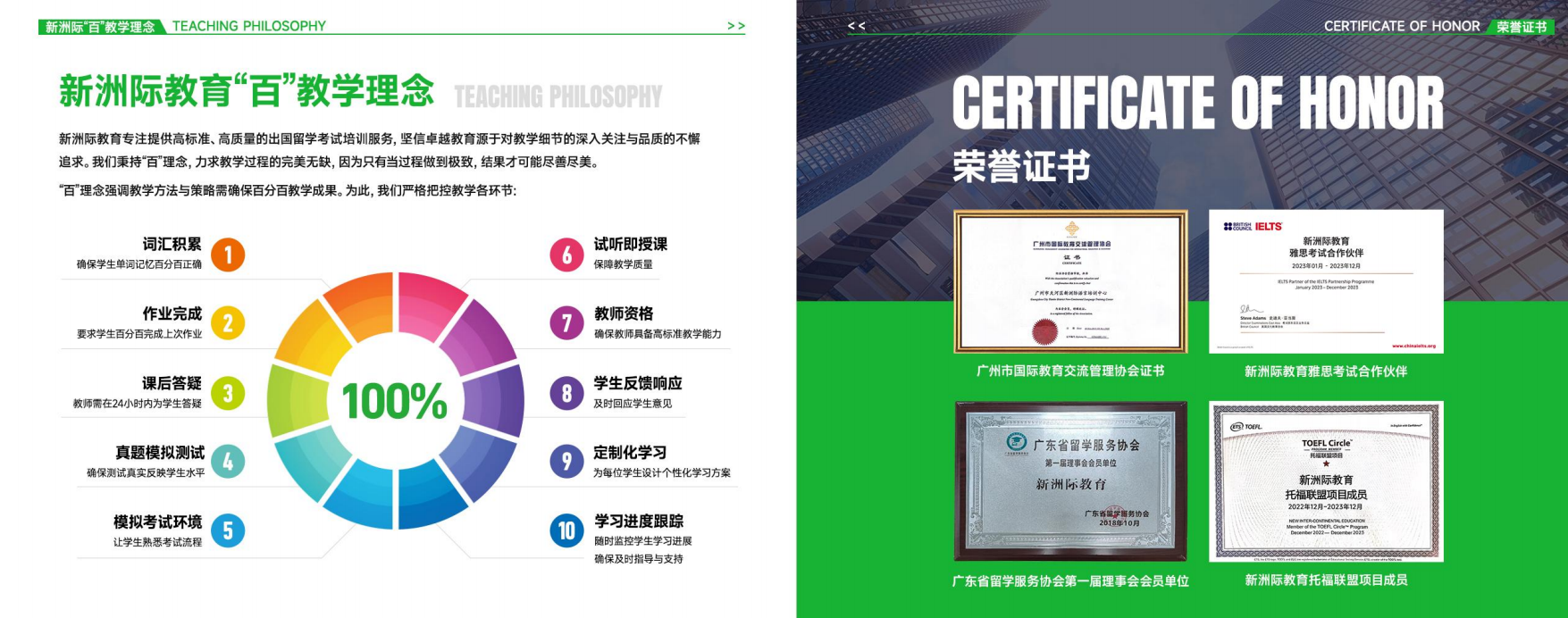Click the text 让学生熟悉考试流程

tap(157, 542)
